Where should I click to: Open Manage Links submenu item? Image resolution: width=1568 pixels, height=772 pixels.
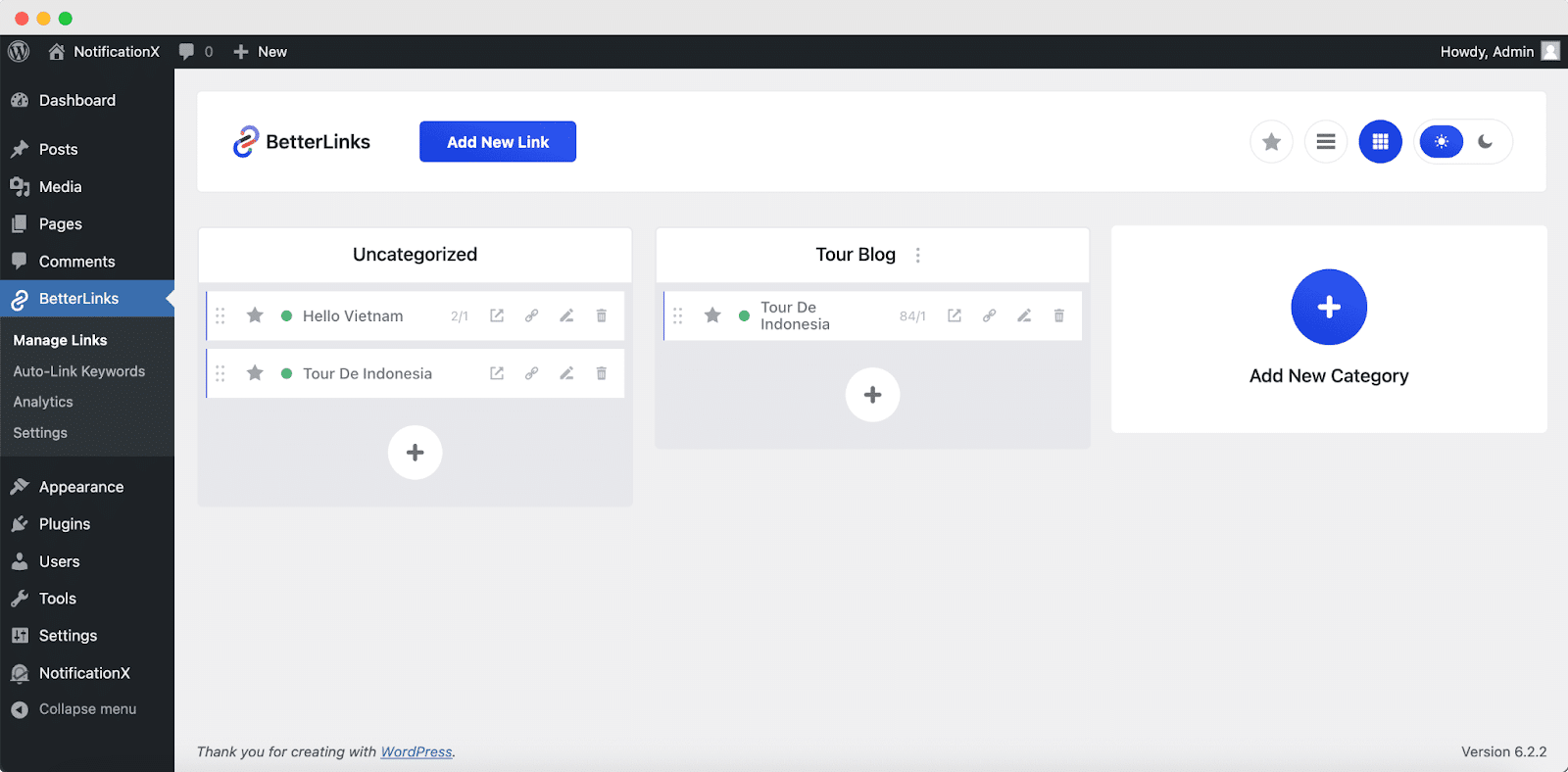[x=60, y=340]
